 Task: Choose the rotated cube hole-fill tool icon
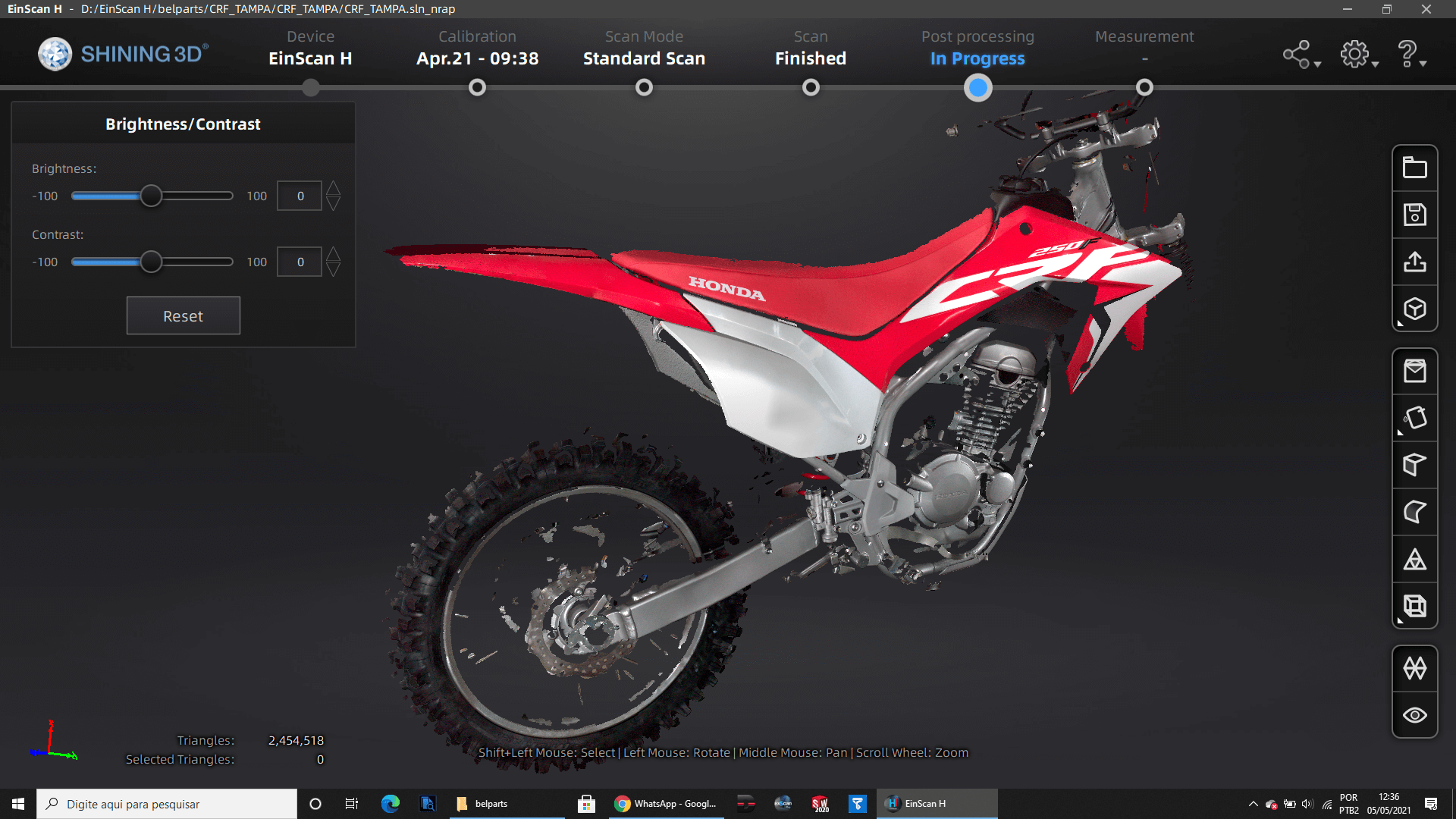1414,418
